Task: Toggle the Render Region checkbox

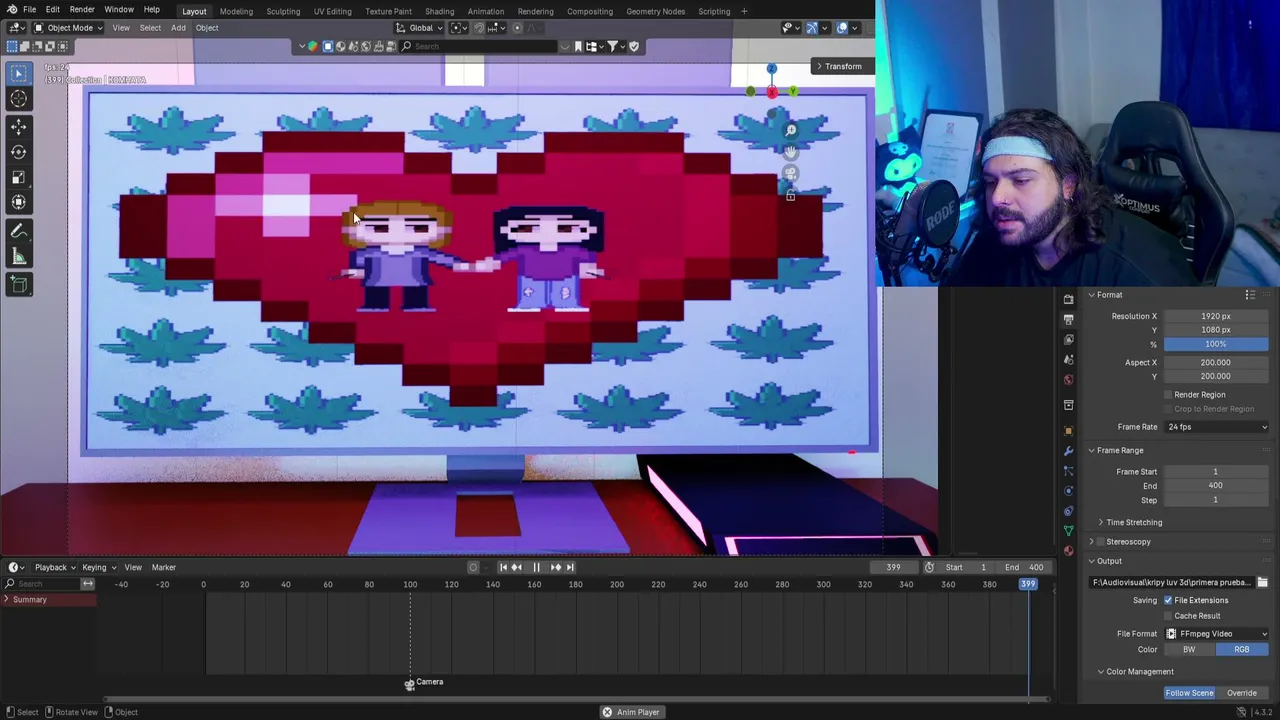Action: point(1168,395)
